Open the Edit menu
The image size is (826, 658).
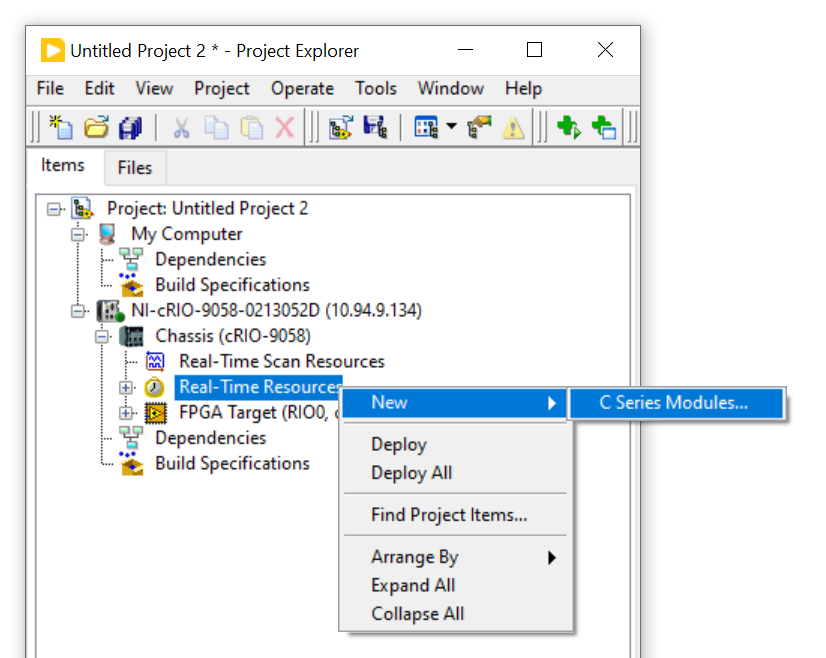click(100, 89)
